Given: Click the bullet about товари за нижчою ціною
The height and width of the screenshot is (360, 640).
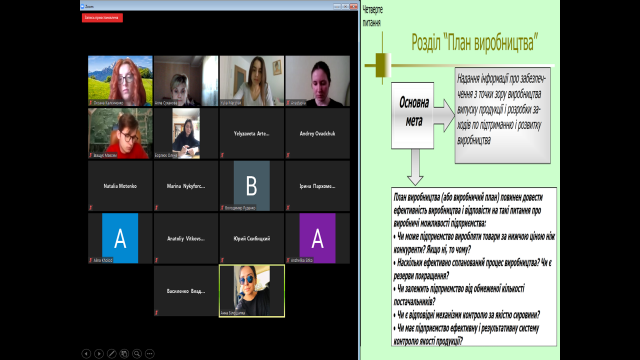Looking at the screenshot, I should click(x=474, y=243).
